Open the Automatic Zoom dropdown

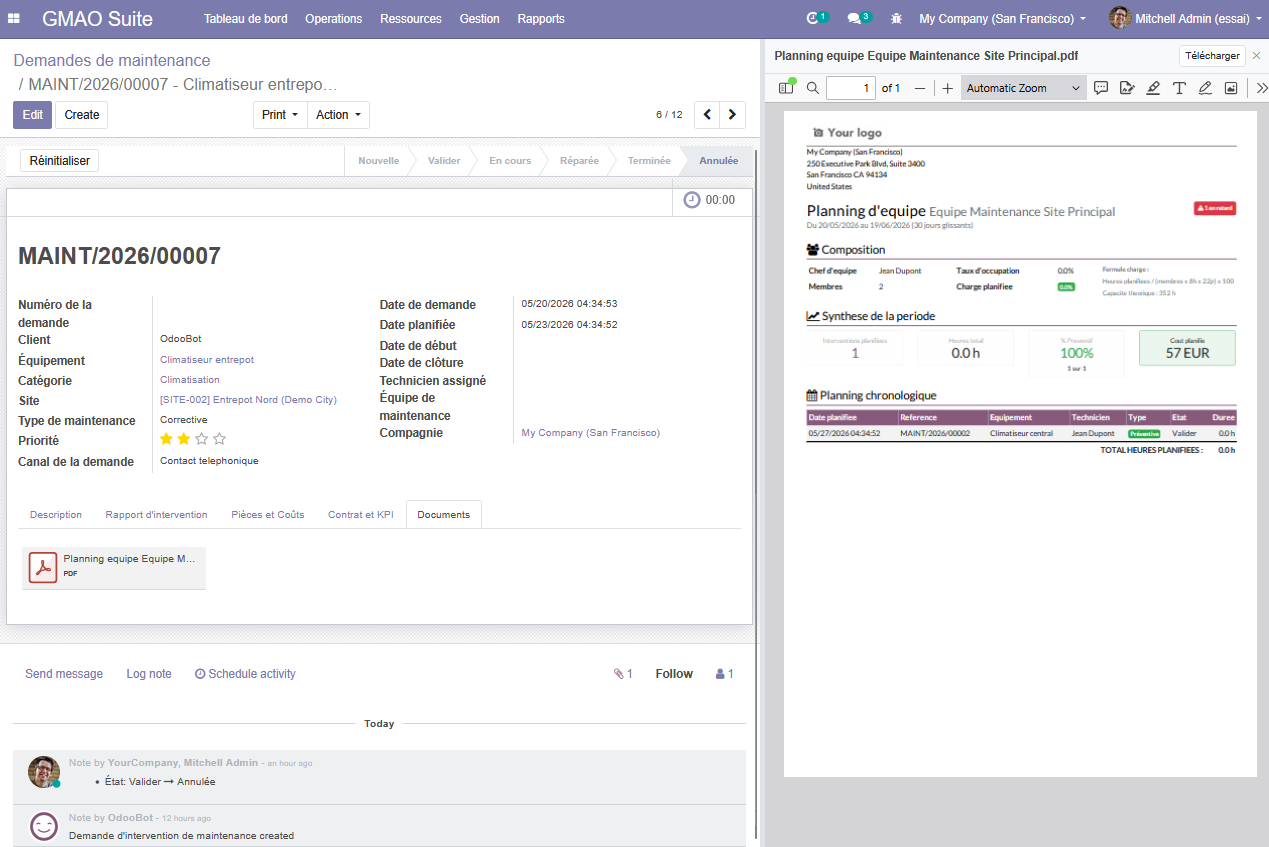[1024, 88]
